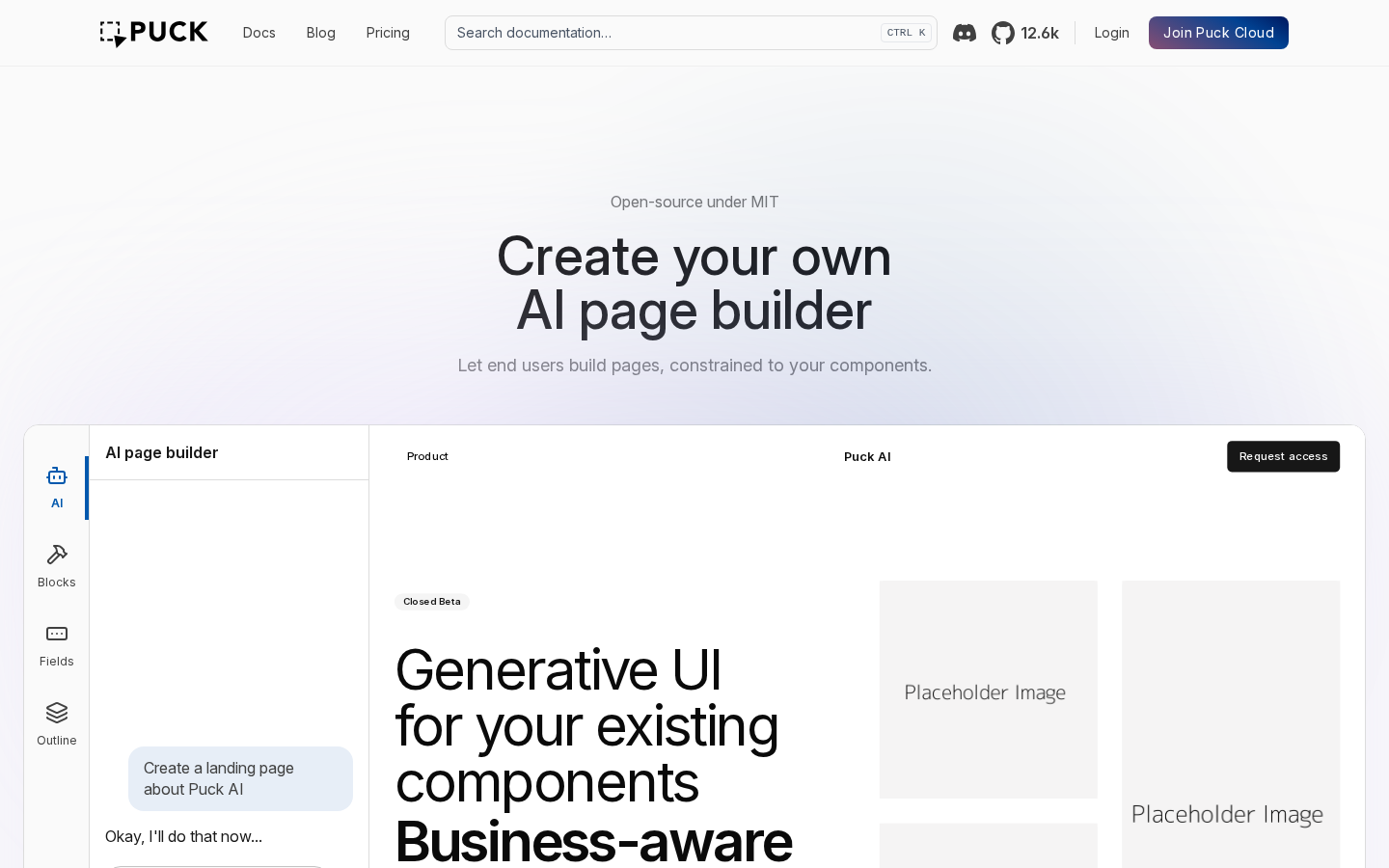Open the Discord icon link
The height and width of the screenshot is (868, 1389).
(965, 33)
